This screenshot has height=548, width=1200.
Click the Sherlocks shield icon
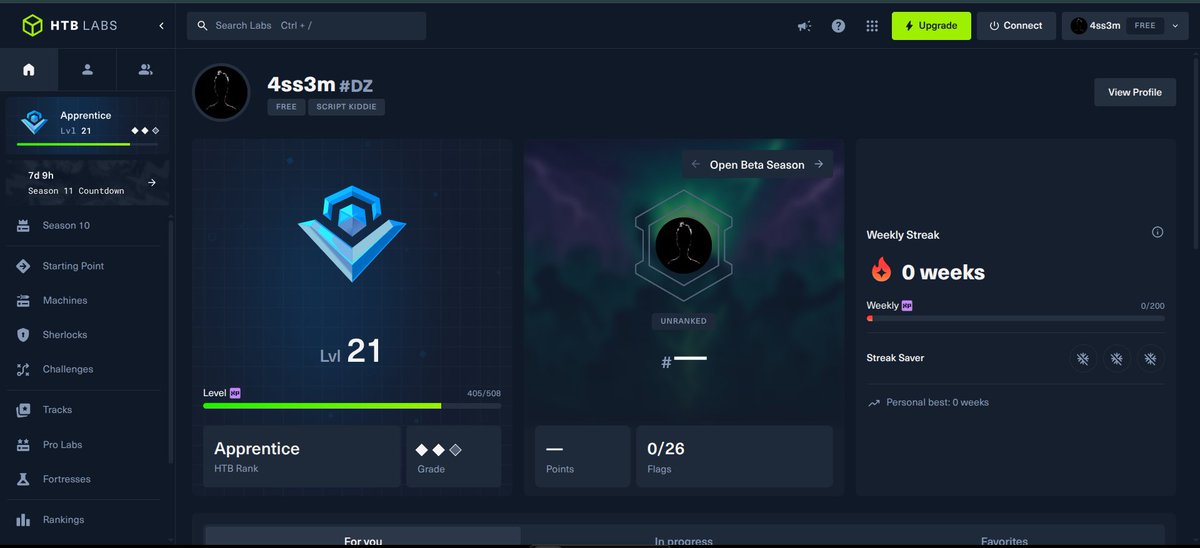click(23, 335)
